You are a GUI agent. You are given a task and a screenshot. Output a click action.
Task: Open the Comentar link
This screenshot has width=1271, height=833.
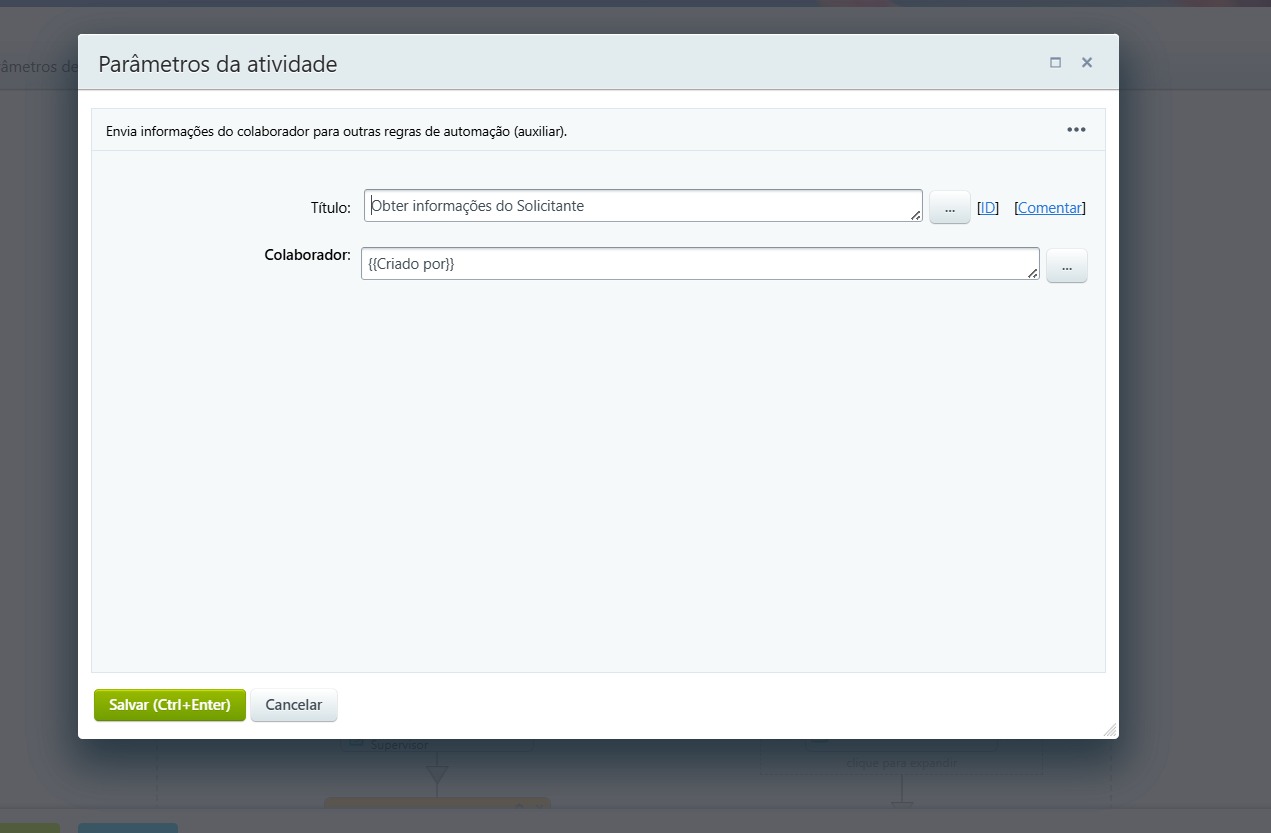(1049, 208)
